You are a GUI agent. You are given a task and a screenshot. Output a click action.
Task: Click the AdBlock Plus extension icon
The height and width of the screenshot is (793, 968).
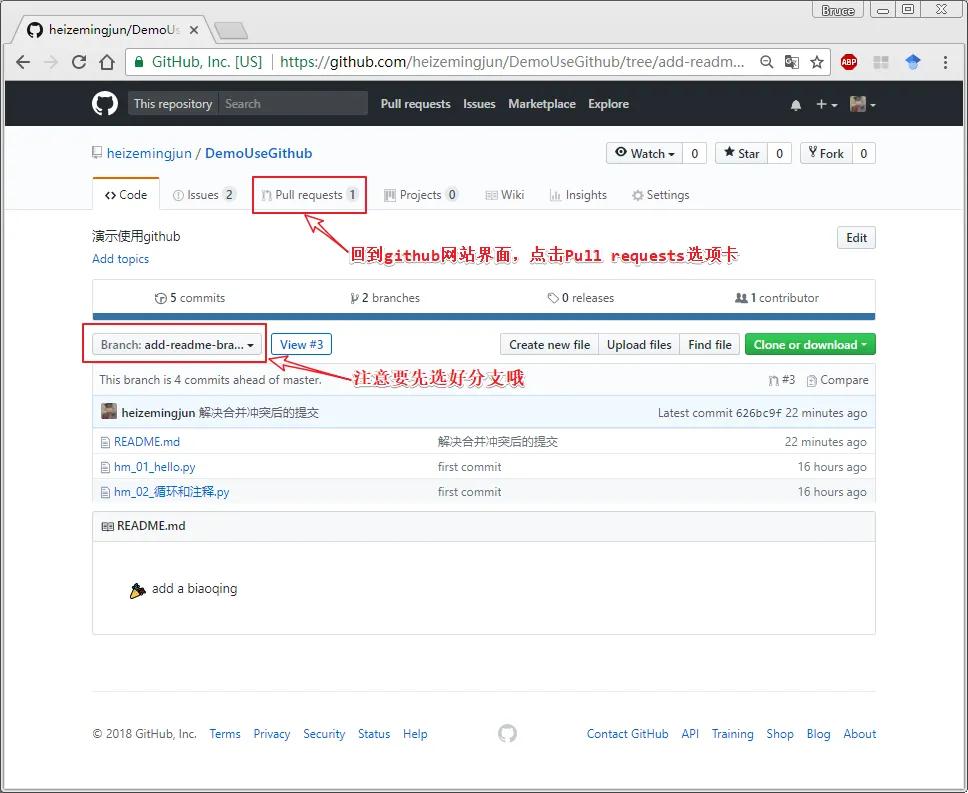click(x=849, y=62)
